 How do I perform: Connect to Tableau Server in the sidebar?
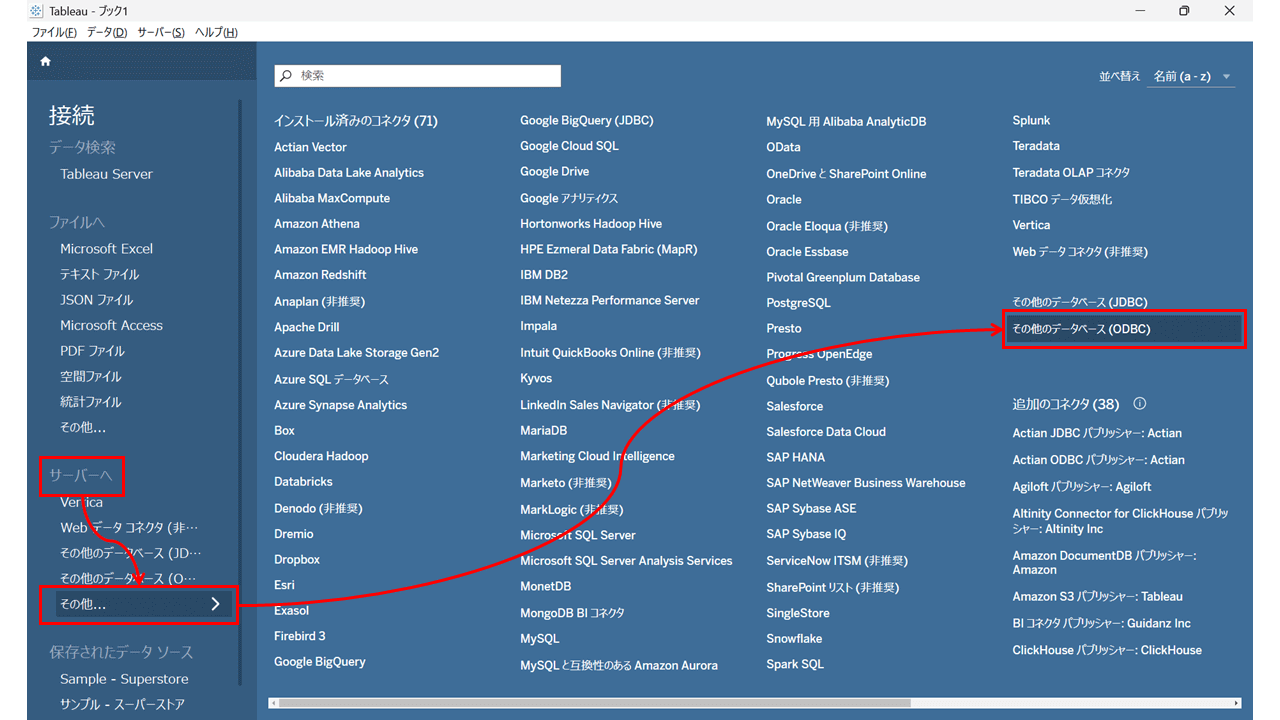(x=106, y=174)
